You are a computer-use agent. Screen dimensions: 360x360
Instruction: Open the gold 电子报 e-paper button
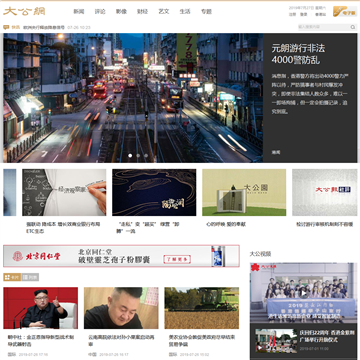point(345,11)
